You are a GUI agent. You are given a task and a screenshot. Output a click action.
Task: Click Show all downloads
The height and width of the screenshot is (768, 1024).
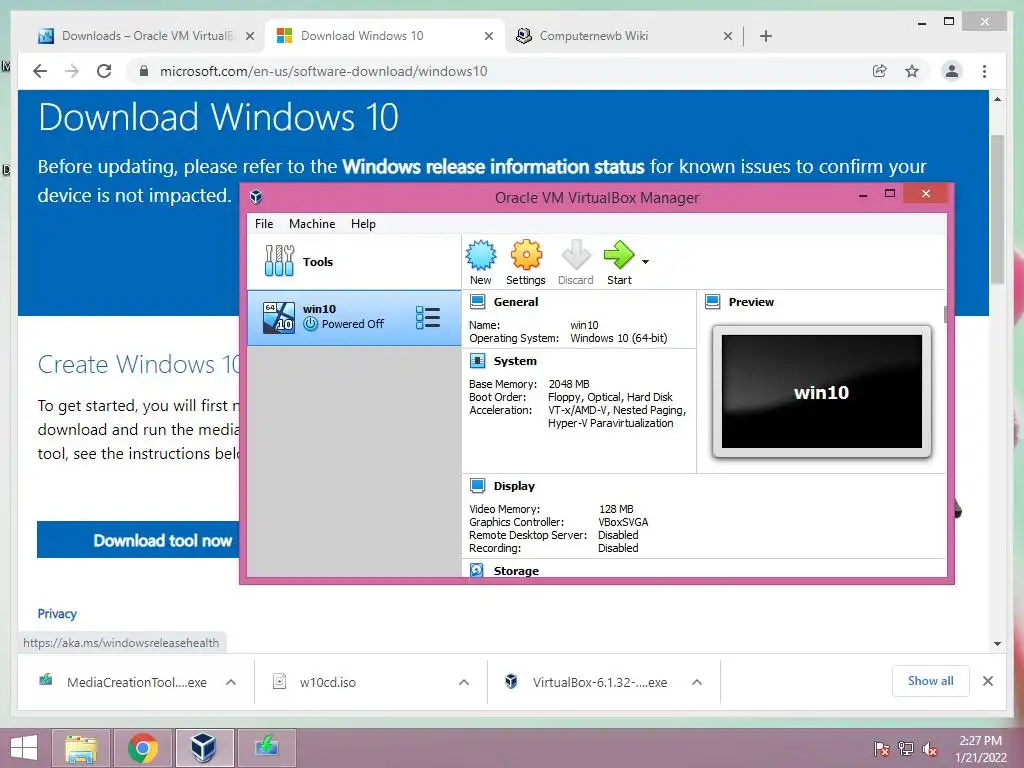click(x=931, y=681)
